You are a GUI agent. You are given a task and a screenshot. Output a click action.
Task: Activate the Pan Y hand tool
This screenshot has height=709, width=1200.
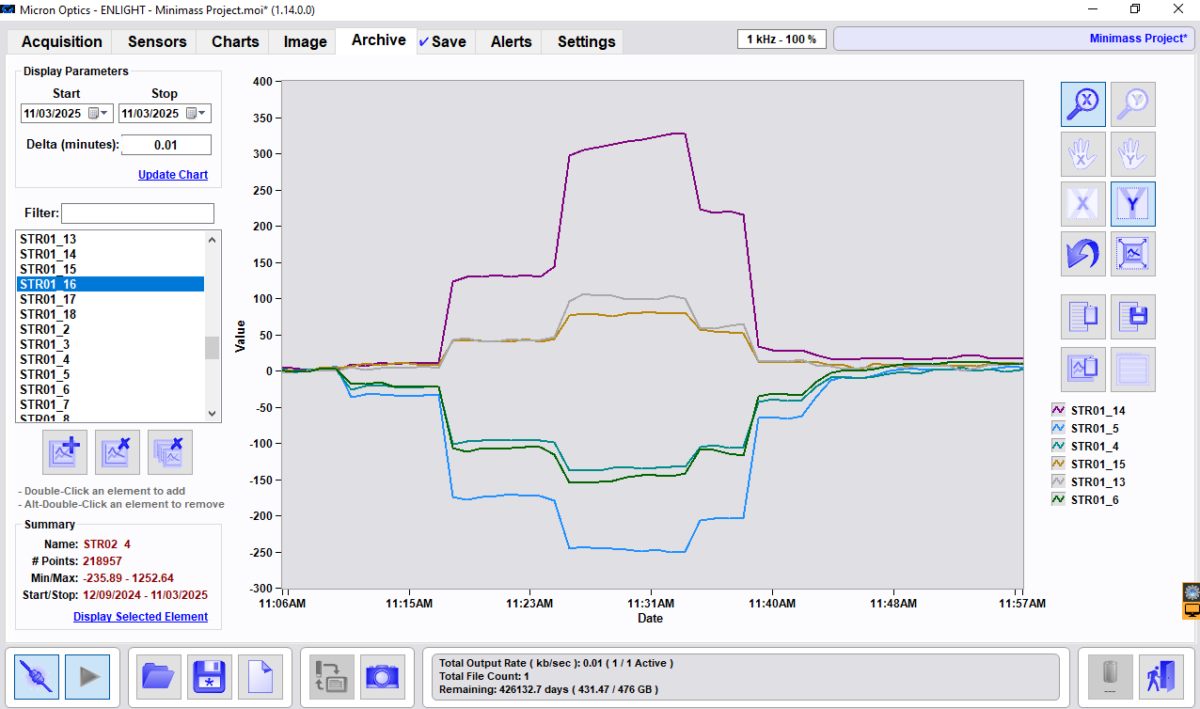(1133, 154)
